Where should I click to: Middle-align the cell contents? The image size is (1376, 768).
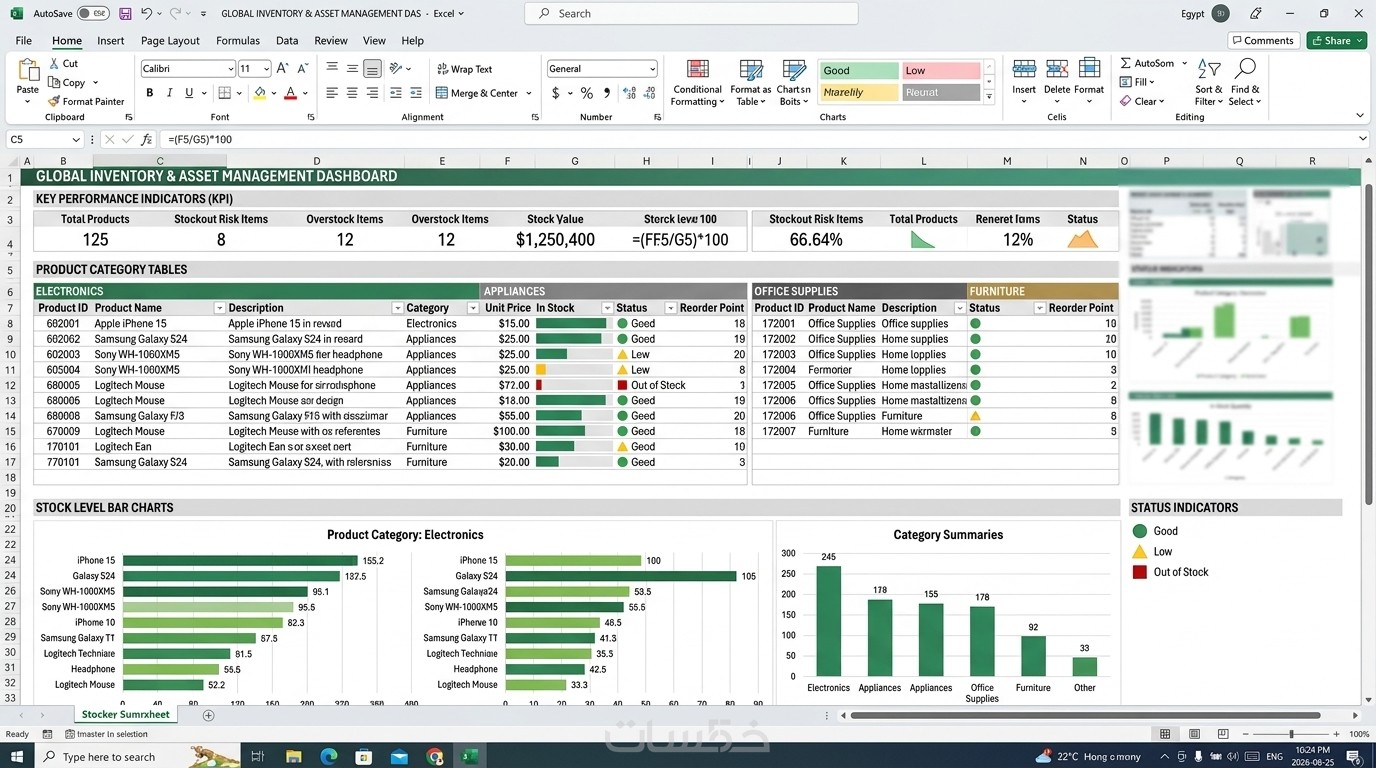point(352,68)
